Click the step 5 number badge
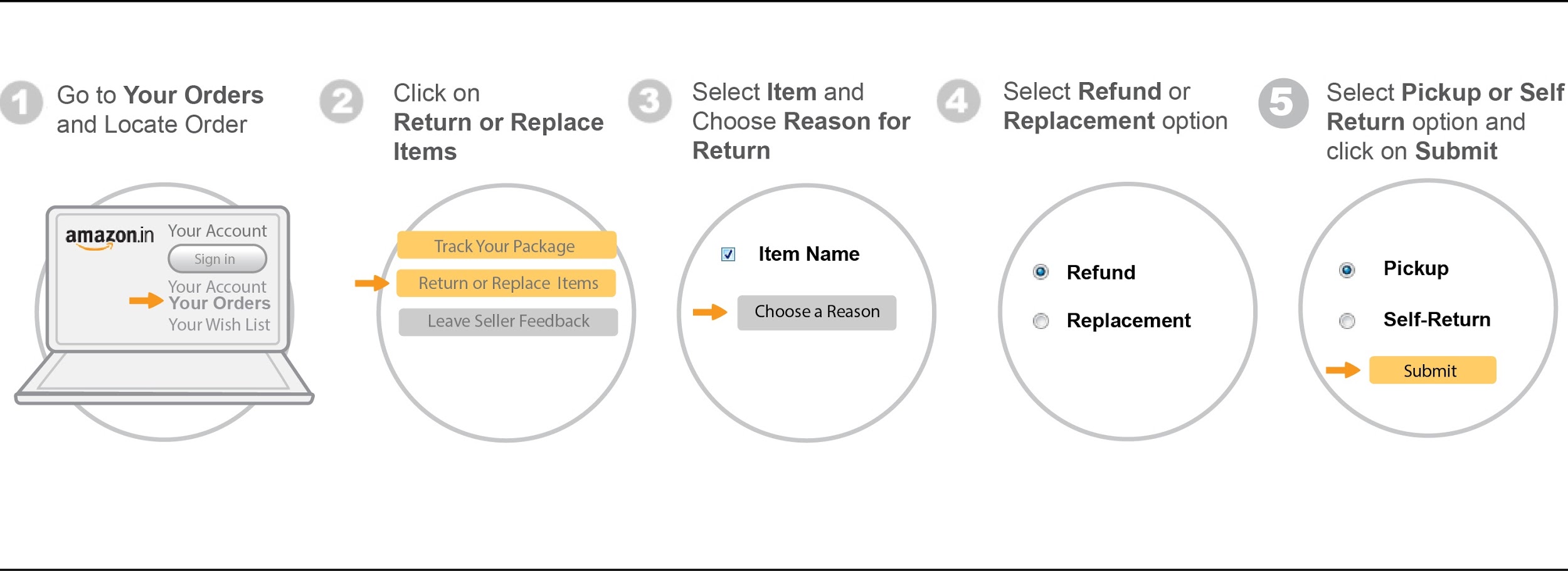 coord(1283,103)
